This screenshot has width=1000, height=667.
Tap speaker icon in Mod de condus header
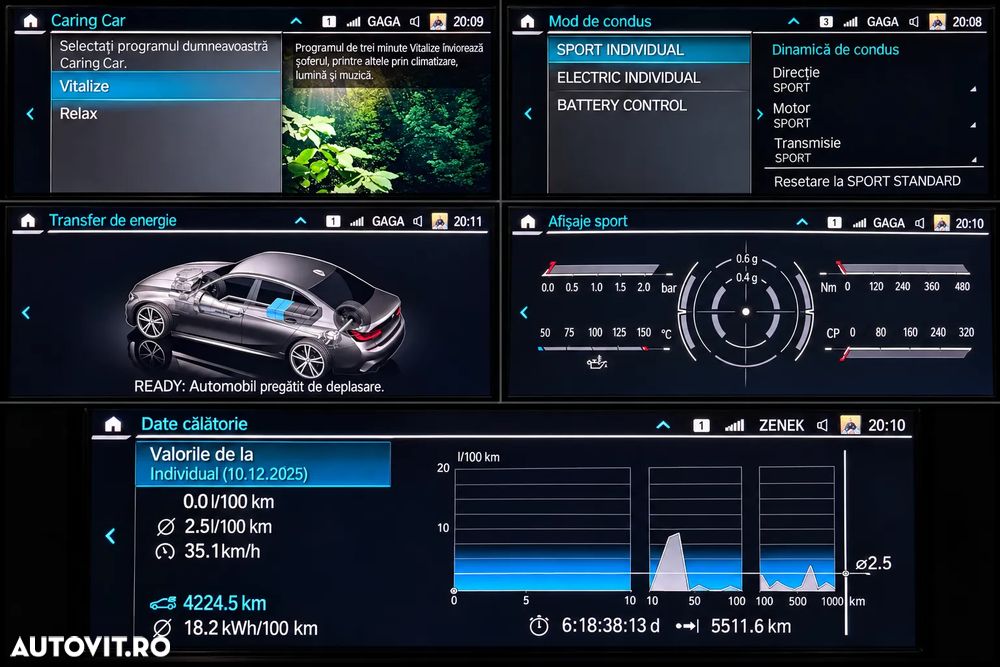click(x=914, y=22)
